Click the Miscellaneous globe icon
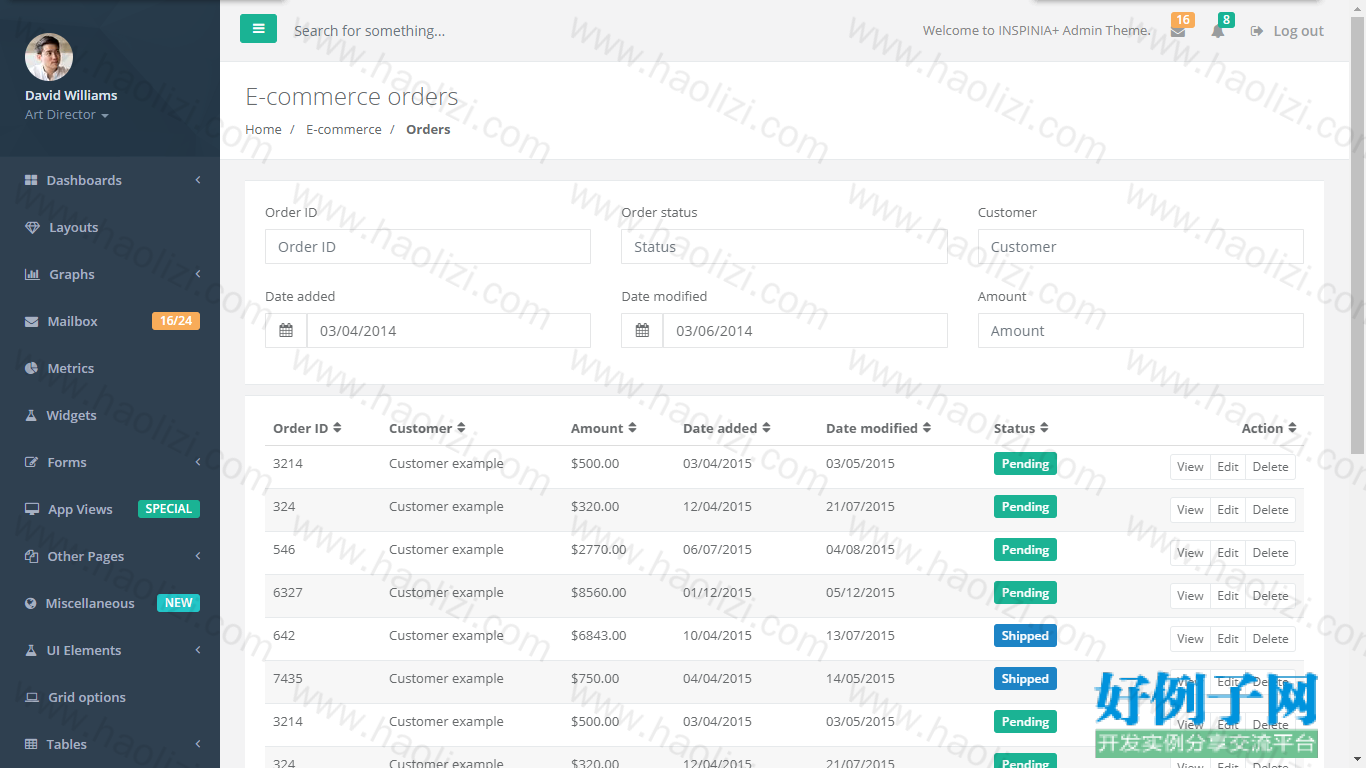1366x768 pixels. click(x=30, y=603)
